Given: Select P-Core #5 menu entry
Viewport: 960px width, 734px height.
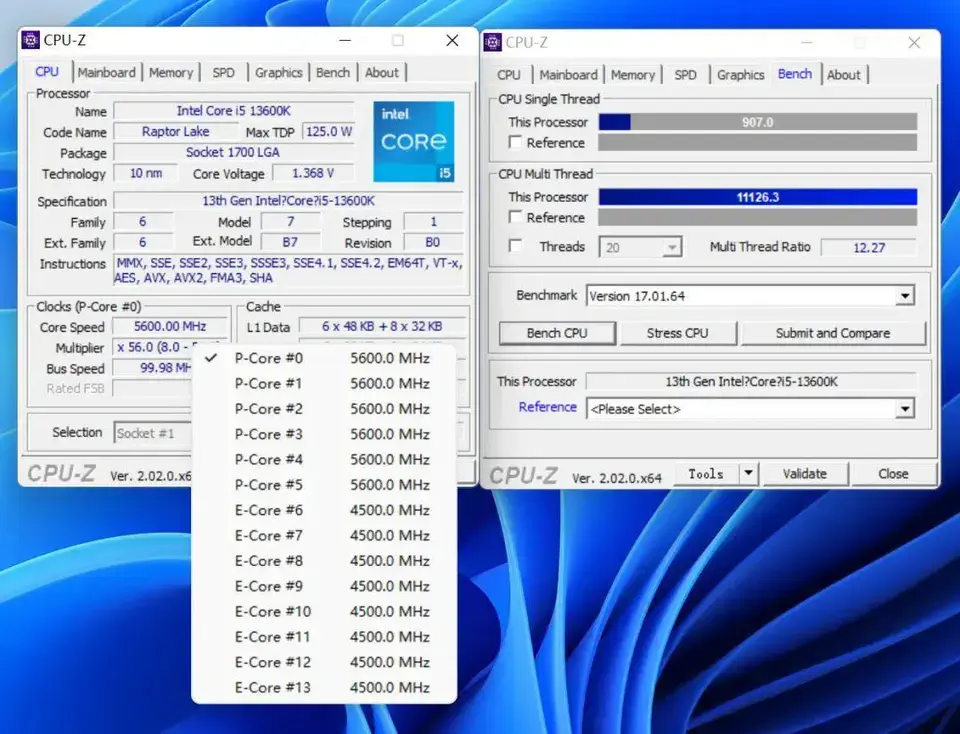Looking at the screenshot, I should click(x=324, y=485).
